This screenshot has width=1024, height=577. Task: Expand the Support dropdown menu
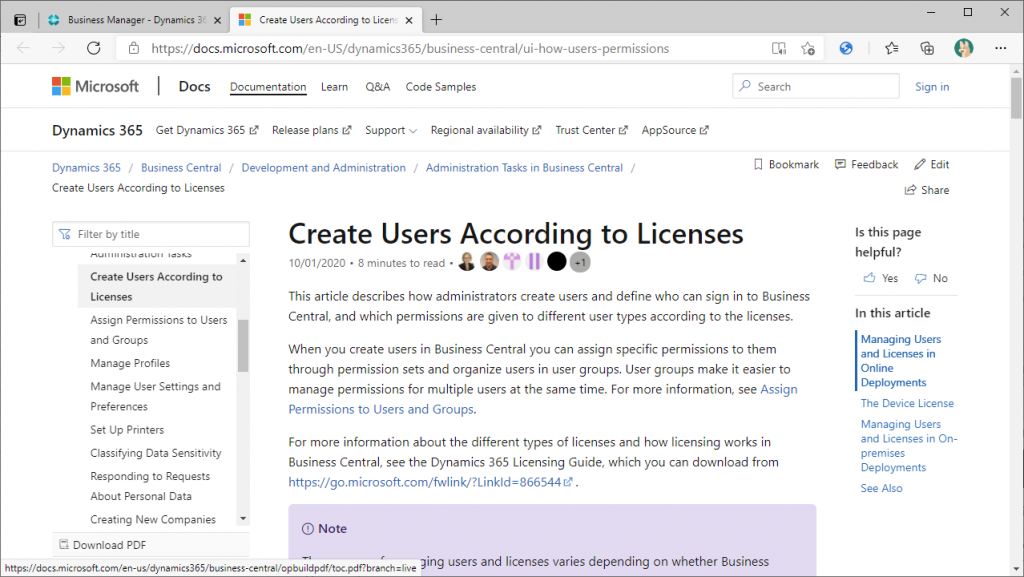point(391,131)
